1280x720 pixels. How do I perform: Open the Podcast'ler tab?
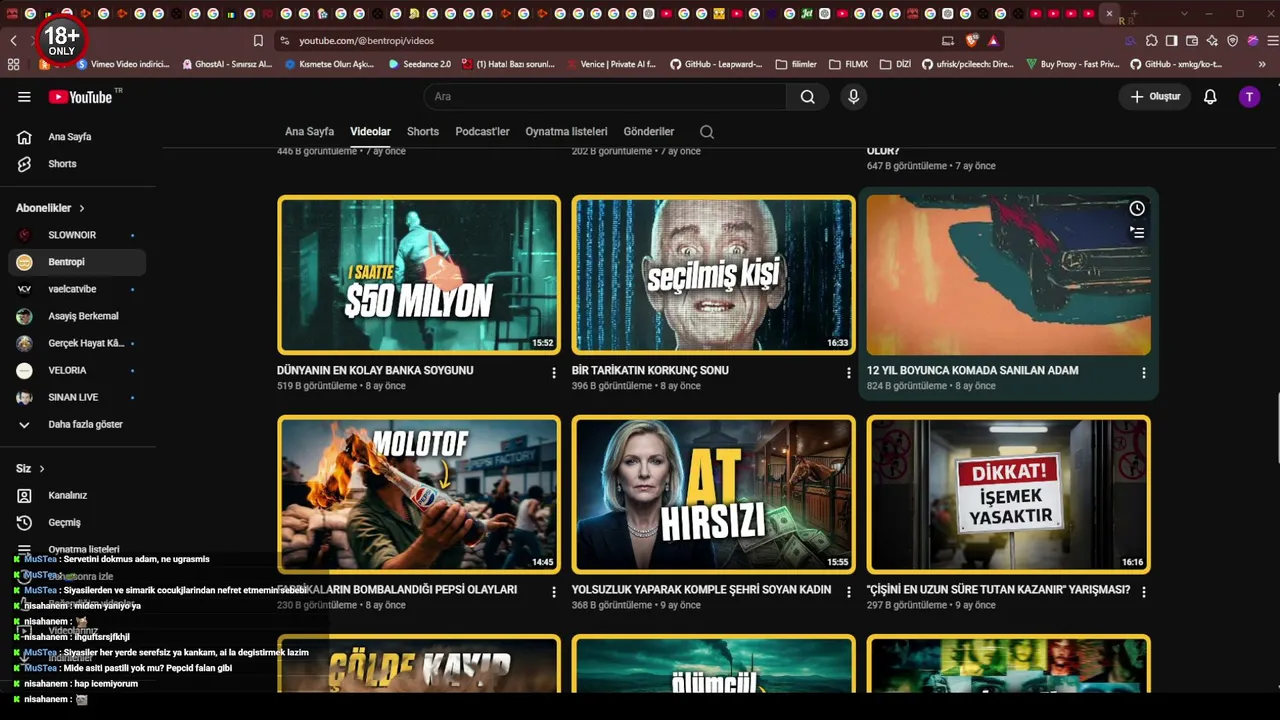[x=482, y=132]
